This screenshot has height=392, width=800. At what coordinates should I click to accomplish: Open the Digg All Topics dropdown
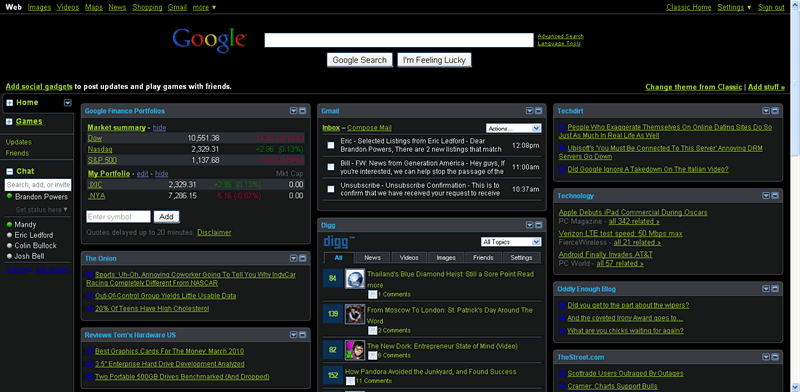[511, 242]
